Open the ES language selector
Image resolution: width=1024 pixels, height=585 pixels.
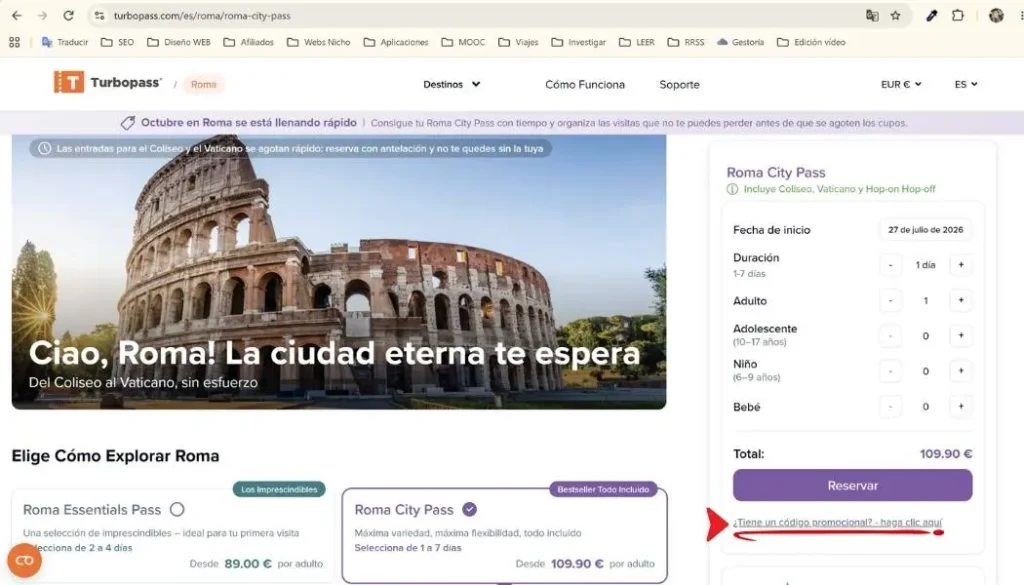[966, 84]
